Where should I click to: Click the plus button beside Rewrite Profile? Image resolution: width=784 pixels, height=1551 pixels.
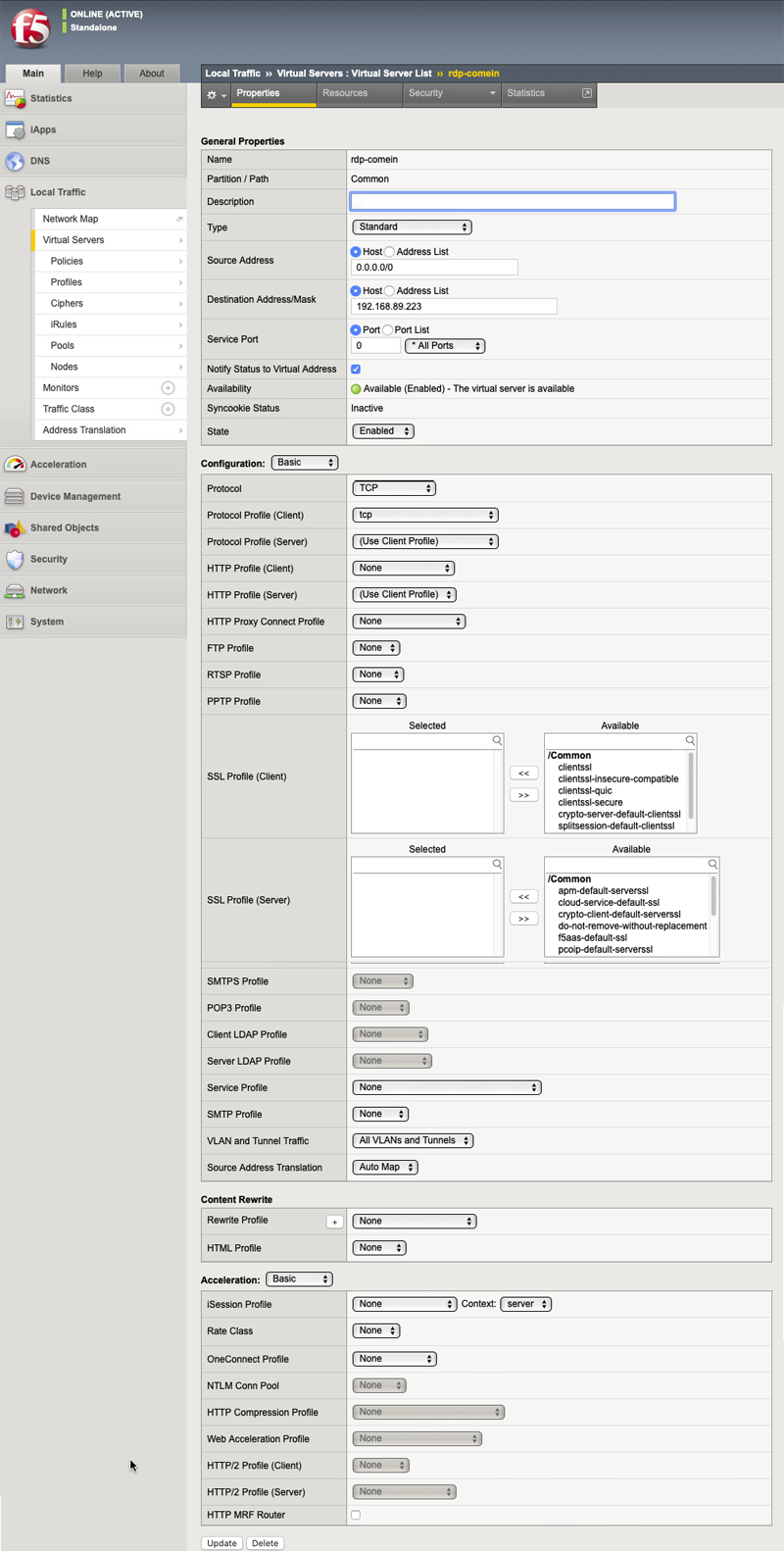(x=334, y=1222)
